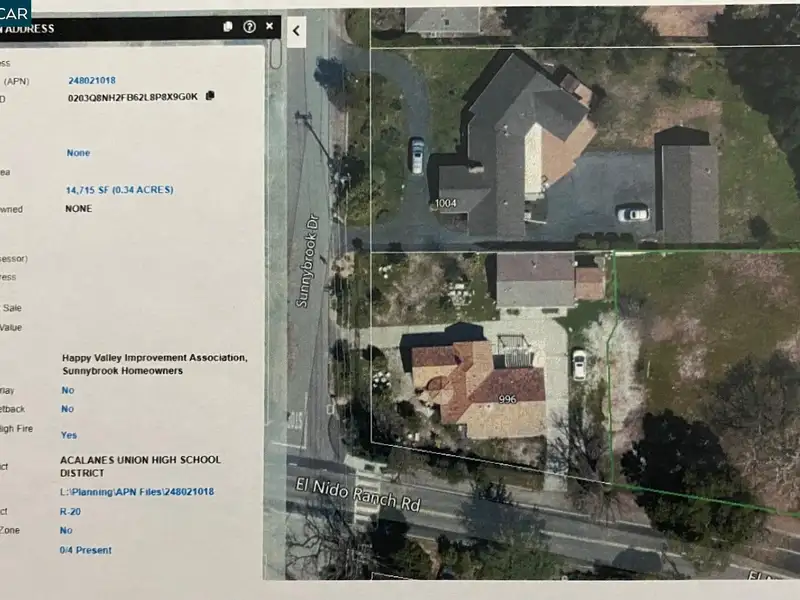Copy the parcel ID 0203Q8NH2FB62L8P8X9G0K
Viewport: 800px width, 600px height.
[x=210, y=96]
